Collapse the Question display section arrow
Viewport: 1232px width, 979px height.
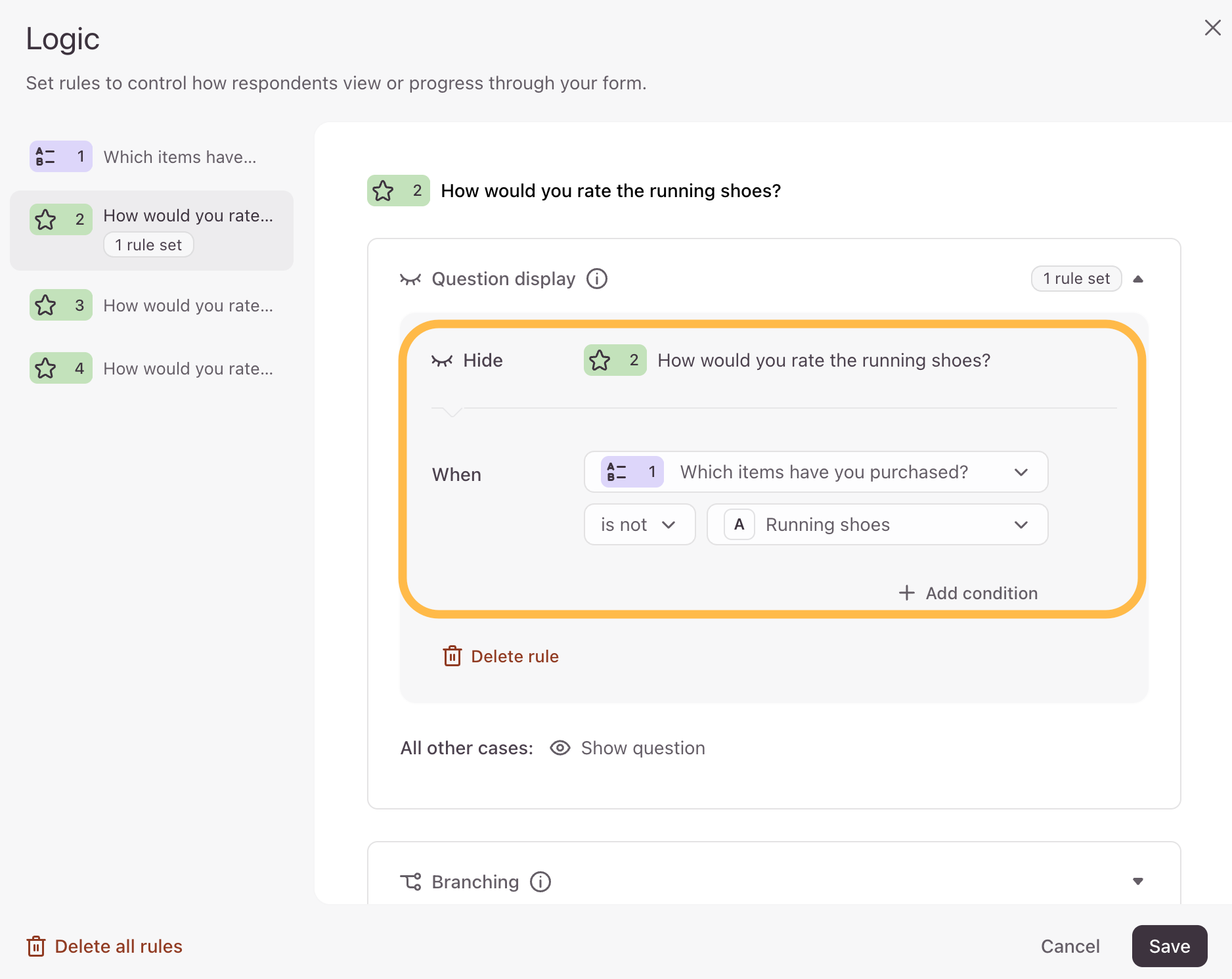coord(1138,279)
